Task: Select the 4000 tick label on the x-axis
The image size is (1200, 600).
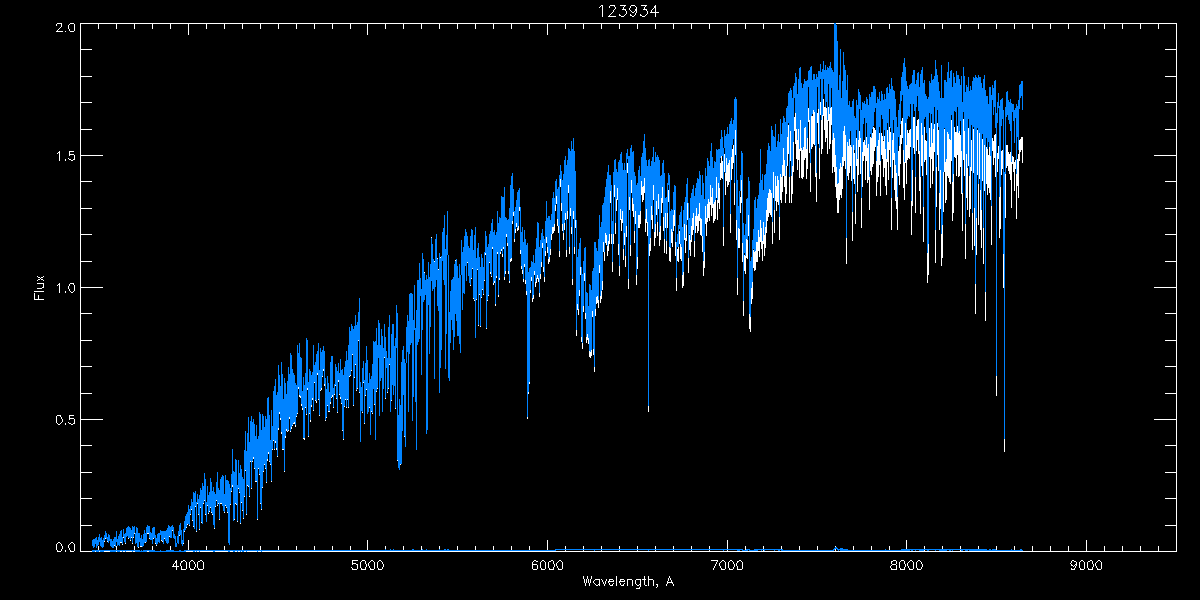Action: pos(188,565)
